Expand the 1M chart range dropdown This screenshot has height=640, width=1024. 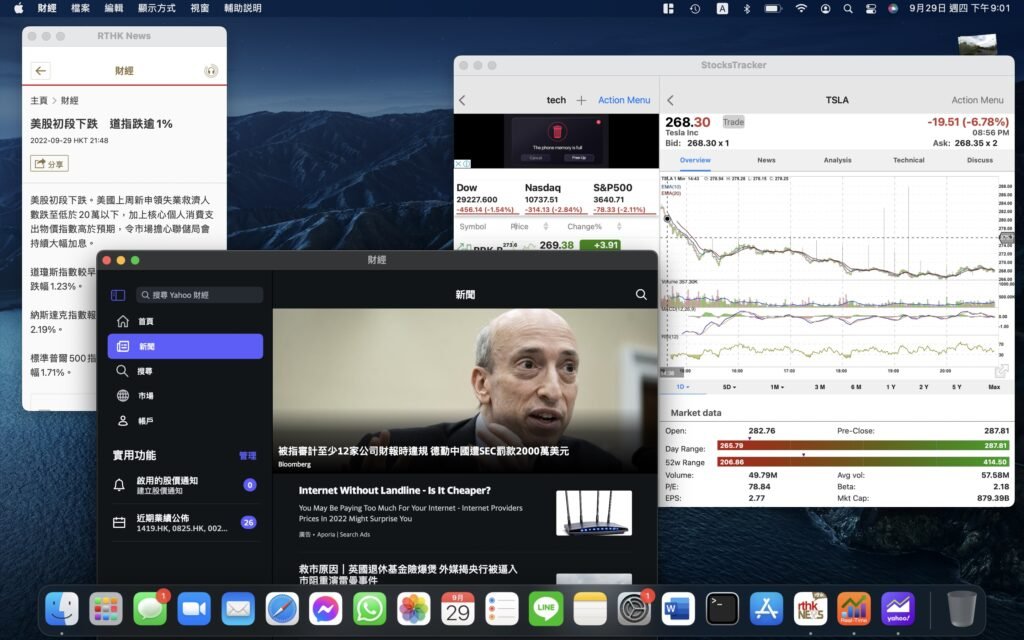point(776,387)
